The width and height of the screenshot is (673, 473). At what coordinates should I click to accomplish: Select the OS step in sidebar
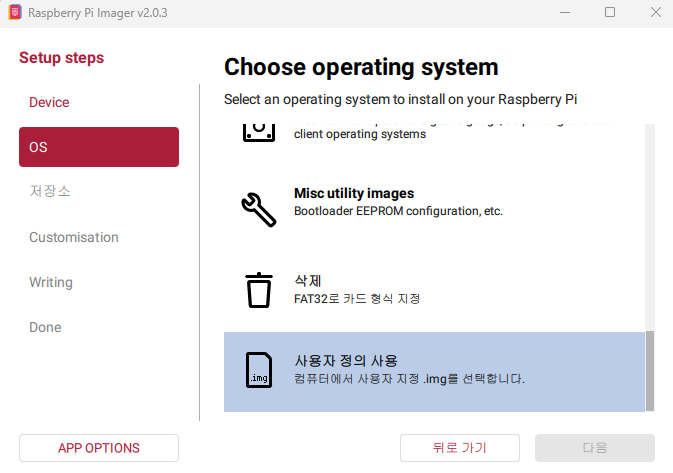[x=99, y=147]
